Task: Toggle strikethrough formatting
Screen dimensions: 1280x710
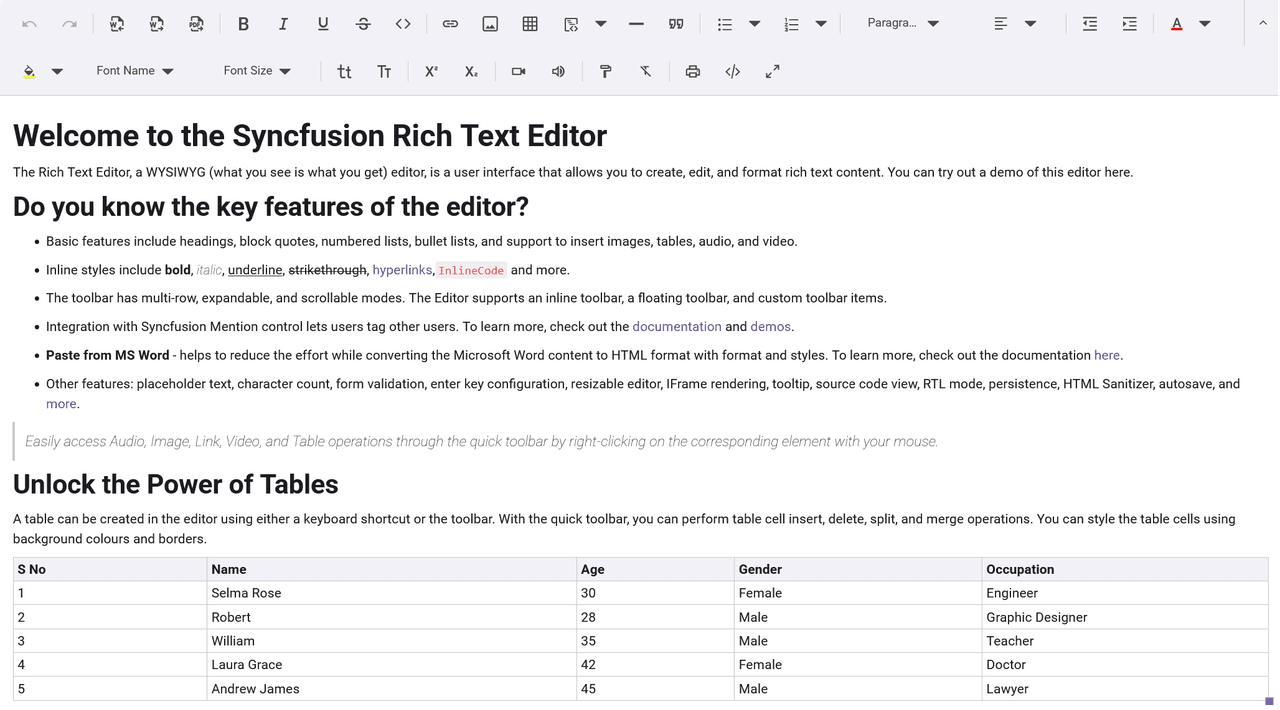Action: click(x=363, y=23)
